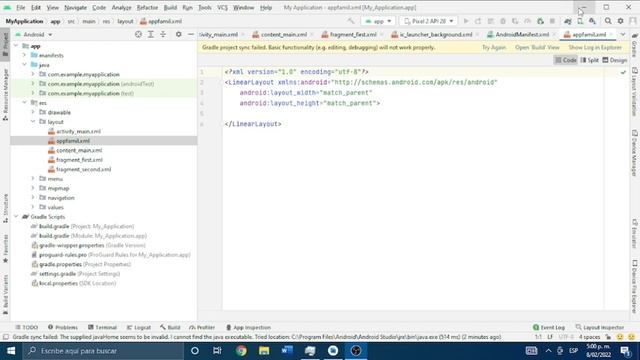Screen dimensions: 640x360
Task: Switch to the fragment_first.xml tab
Action: [x=353, y=35]
